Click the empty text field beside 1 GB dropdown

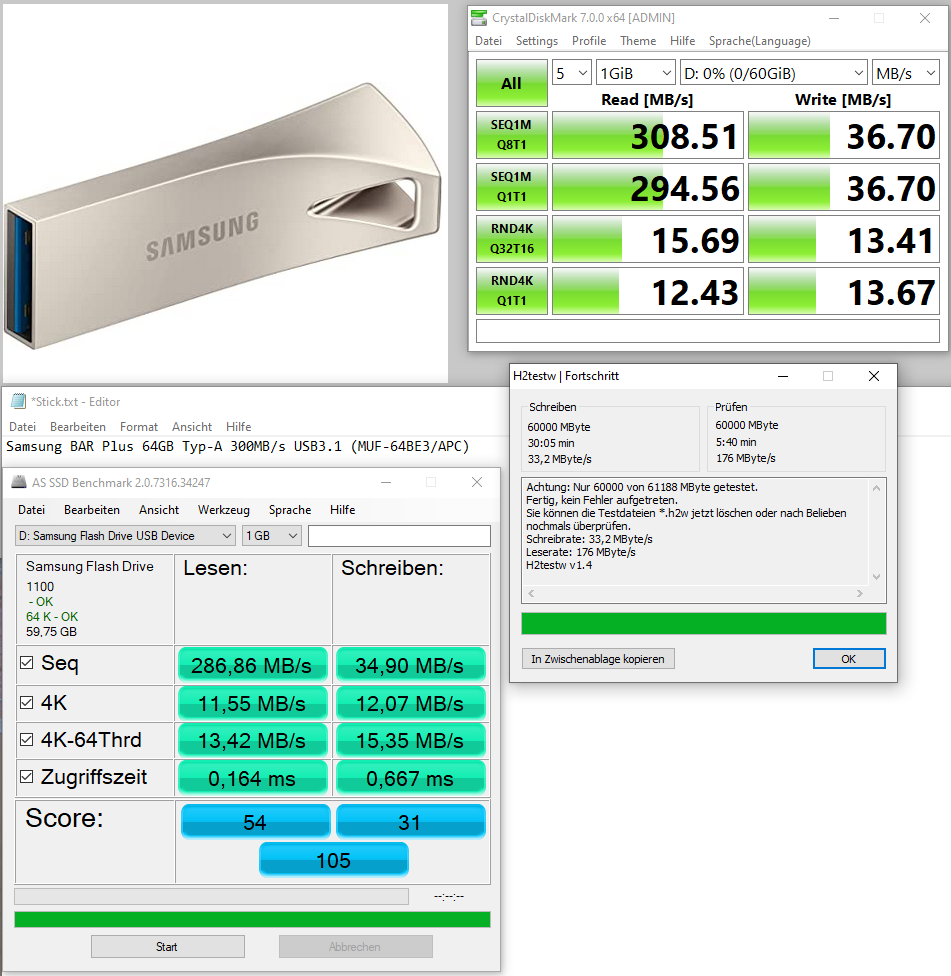399,536
